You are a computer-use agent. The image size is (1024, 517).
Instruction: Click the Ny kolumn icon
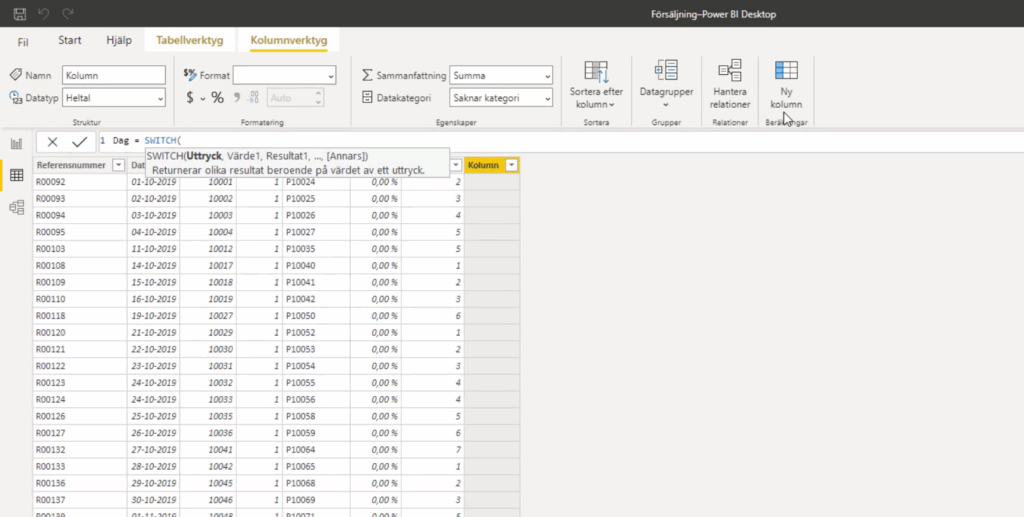[786, 84]
